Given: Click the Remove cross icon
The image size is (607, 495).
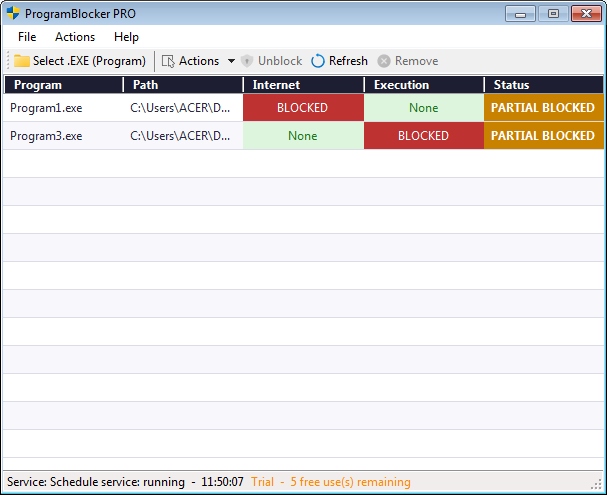Looking at the screenshot, I should coord(384,61).
